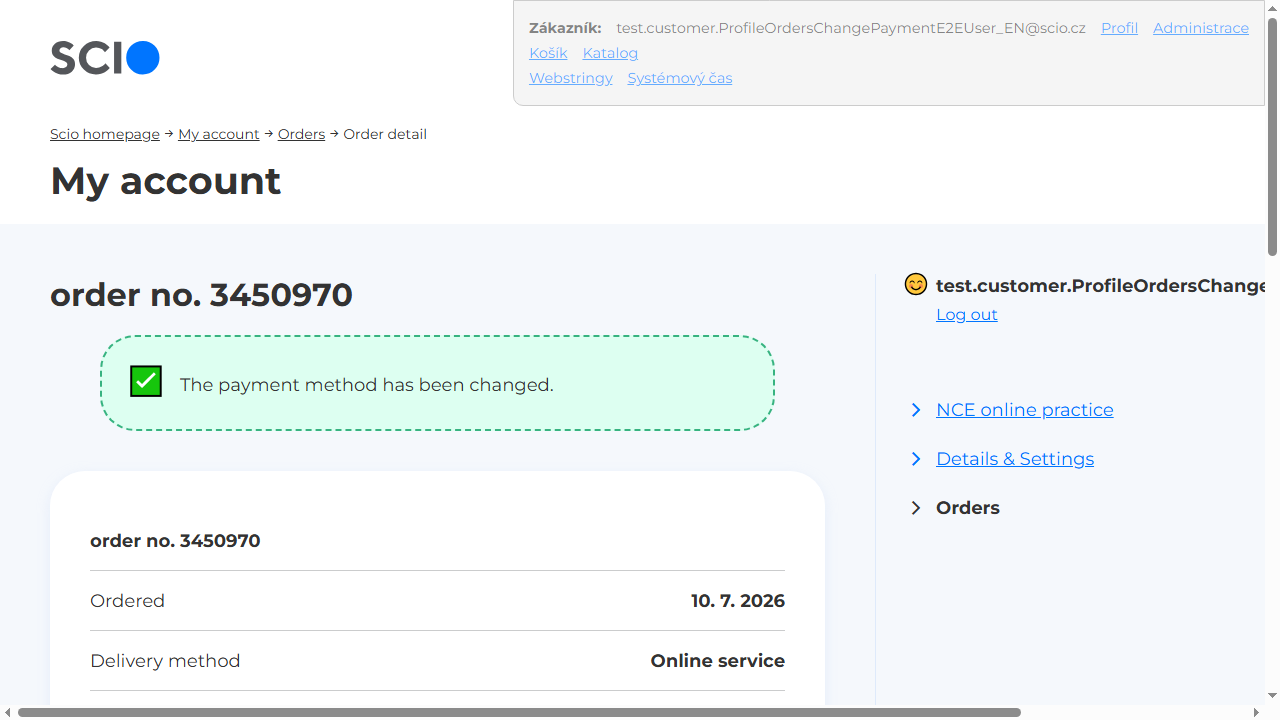The height and width of the screenshot is (720, 1280).
Task: Click the 'Order detail' breadcrumb text
Action: point(385,134)
